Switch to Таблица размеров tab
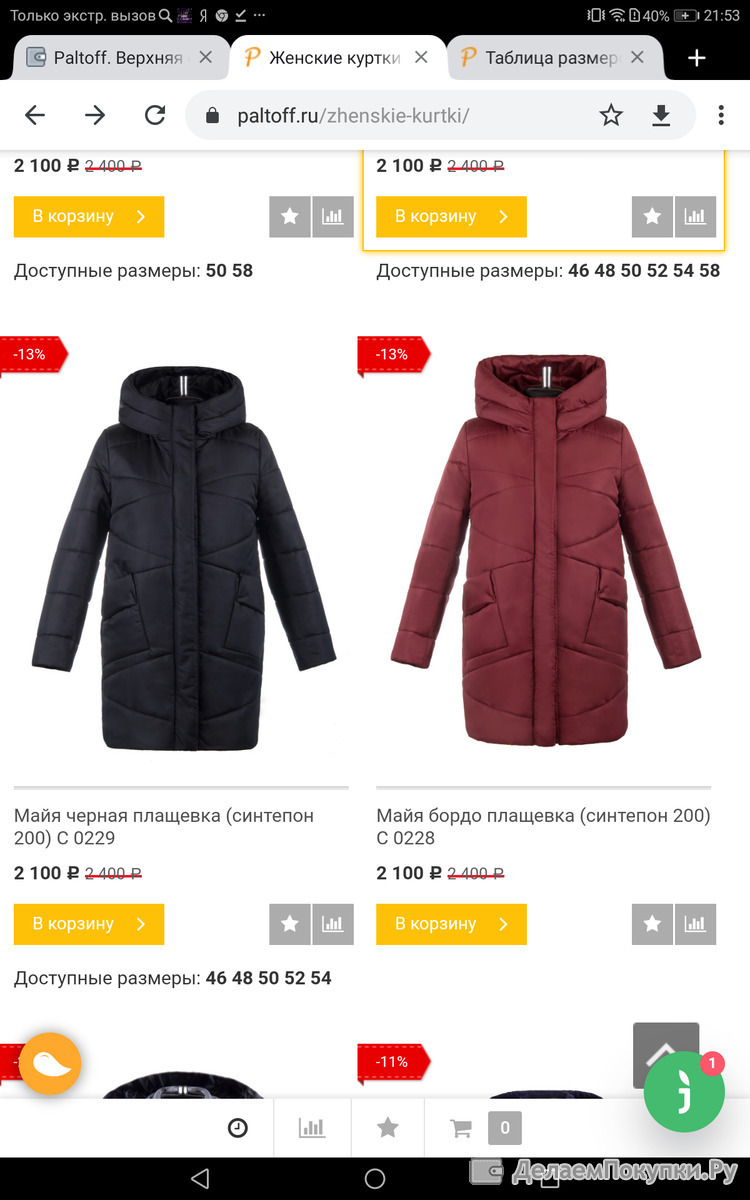The image size is (750, 1200). pos(544,58)
